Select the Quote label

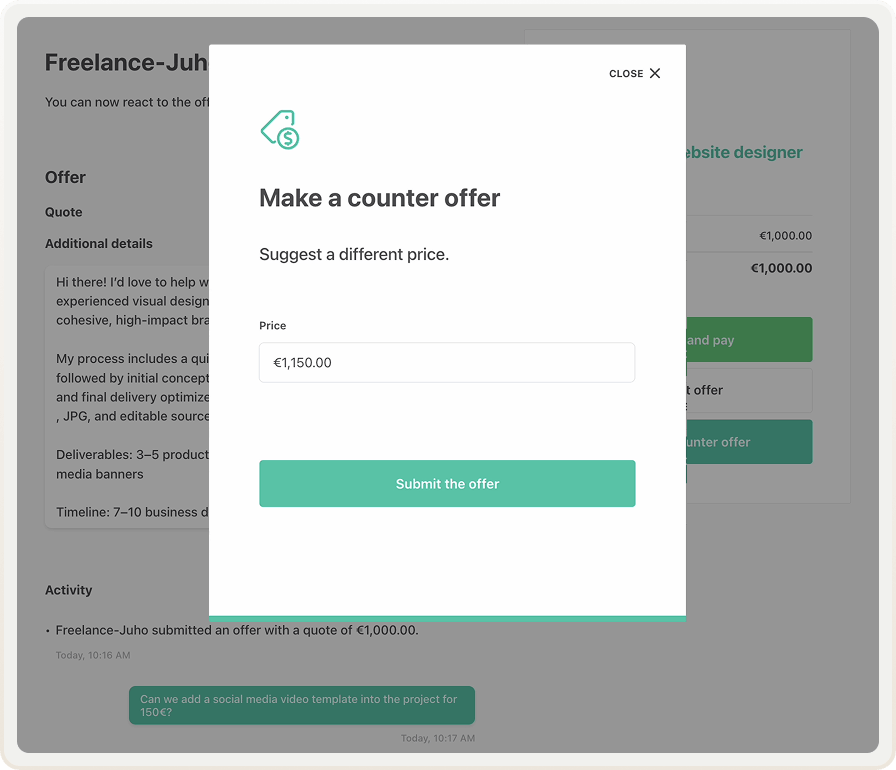tap(62, 212)
